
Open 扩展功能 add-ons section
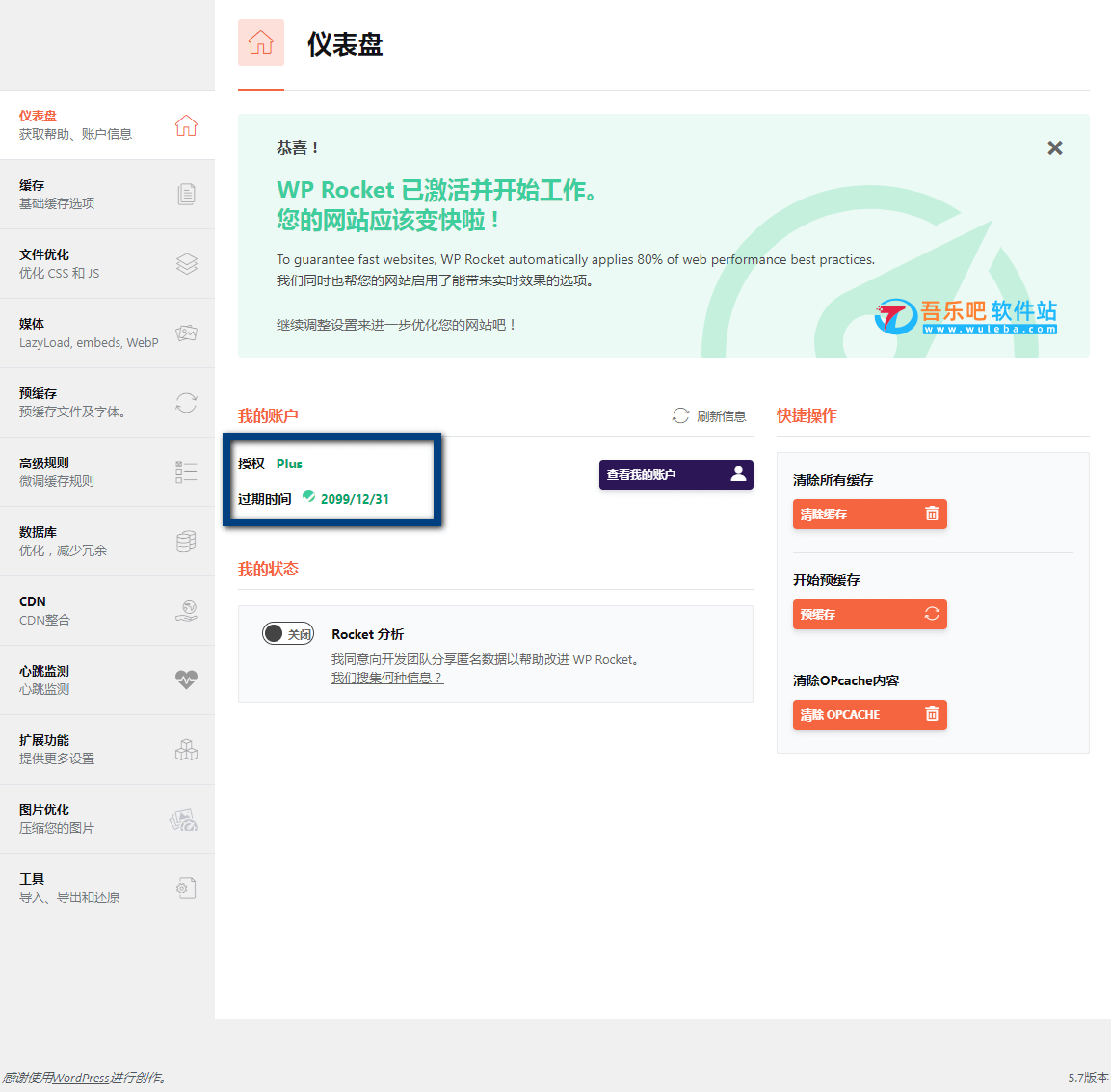pos(108,750)
